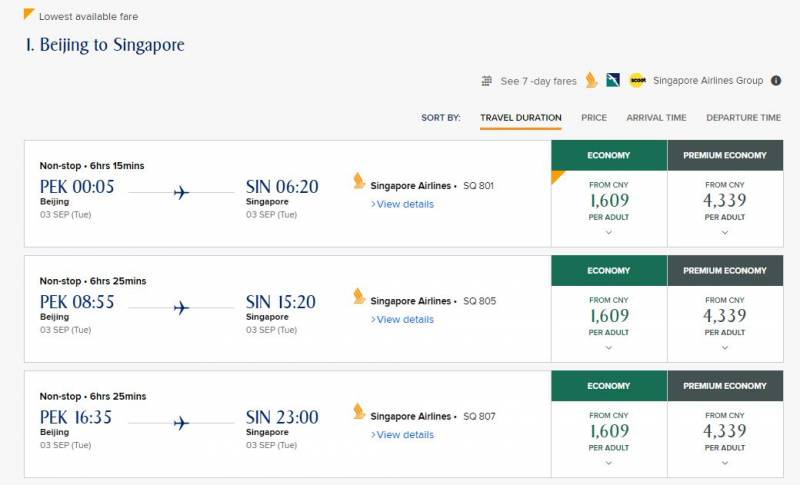Viewport: 800px width, 485px height.
Task: Sort flights by Travel Duration
Action: tap(520, 118)
